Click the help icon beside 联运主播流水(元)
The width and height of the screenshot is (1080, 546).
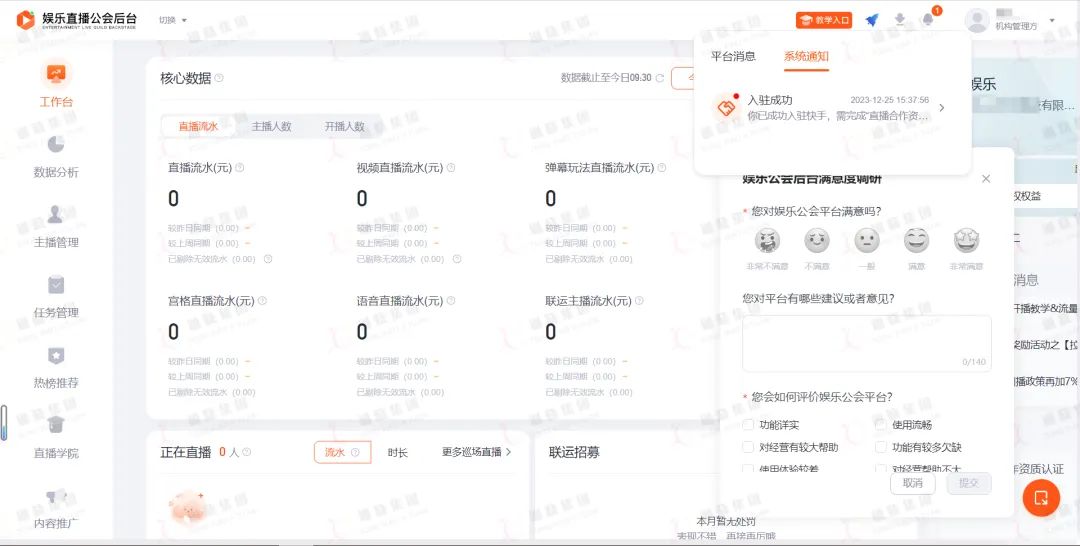click(x=639, y=300)
